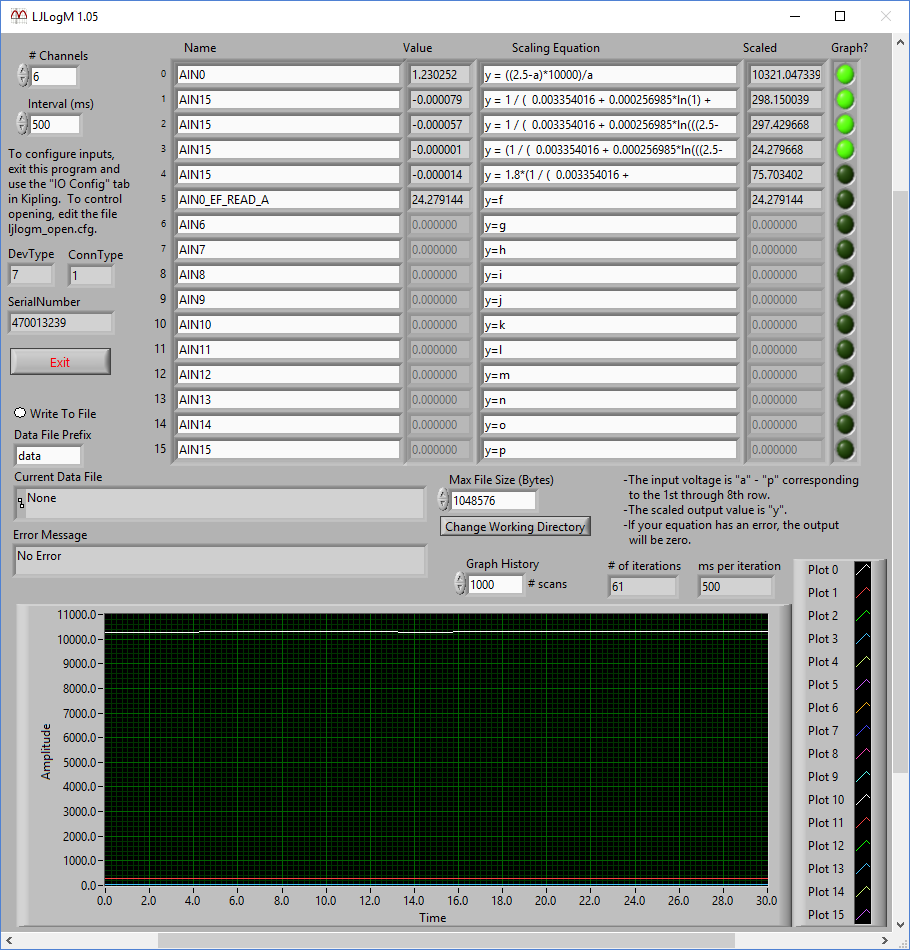The width and height of the screenshot is (910, 950).
Task: Edit the Data File Prefix field
Action: 47,455
